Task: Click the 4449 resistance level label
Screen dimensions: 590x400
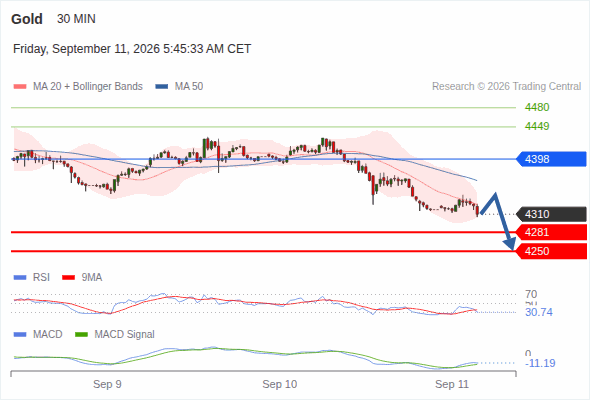Action: (x=537, y=126)
